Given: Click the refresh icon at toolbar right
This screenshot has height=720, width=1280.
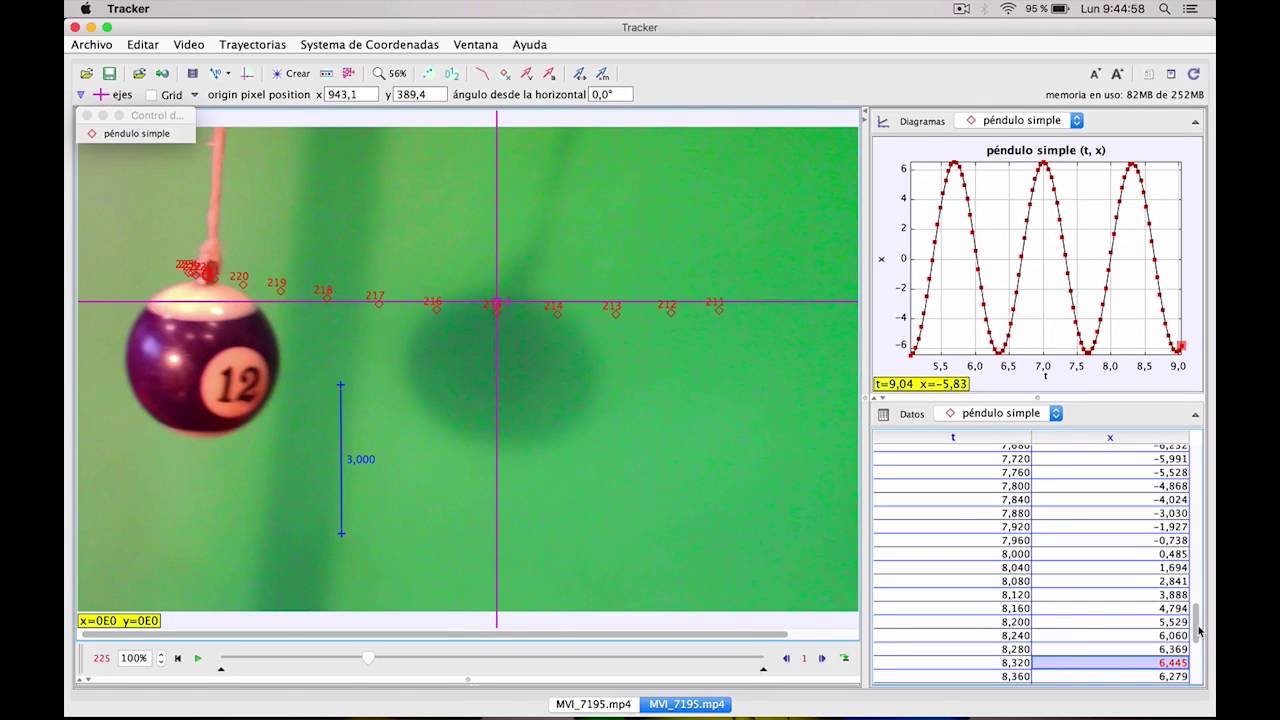Looking at the screenshot, I should [x=1193, y=73].
